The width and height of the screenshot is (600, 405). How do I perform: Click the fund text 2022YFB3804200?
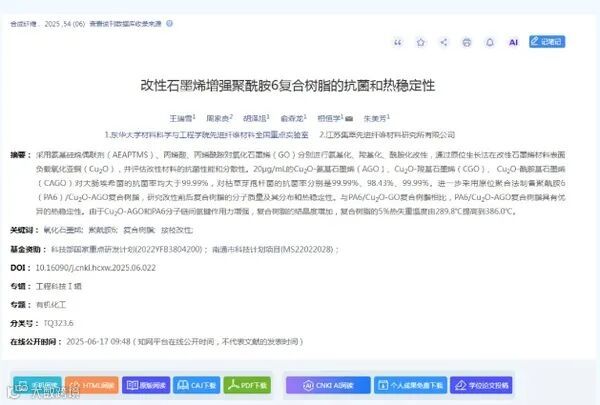[169, 249]
